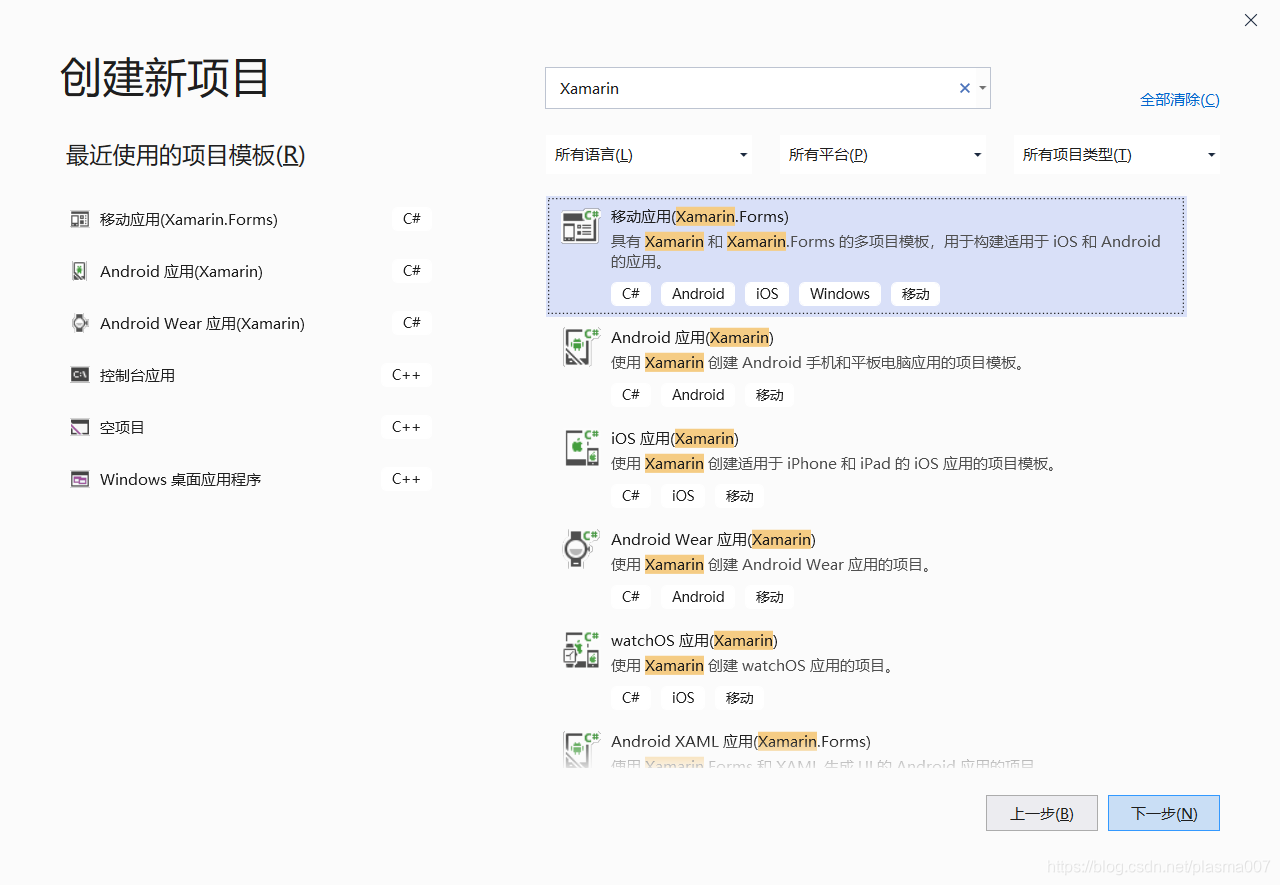Click the Android 应用(Xamarin) result icon
Image resolution: width=1280 pixels, height=885 pixels.
click(x=581, y=347)
